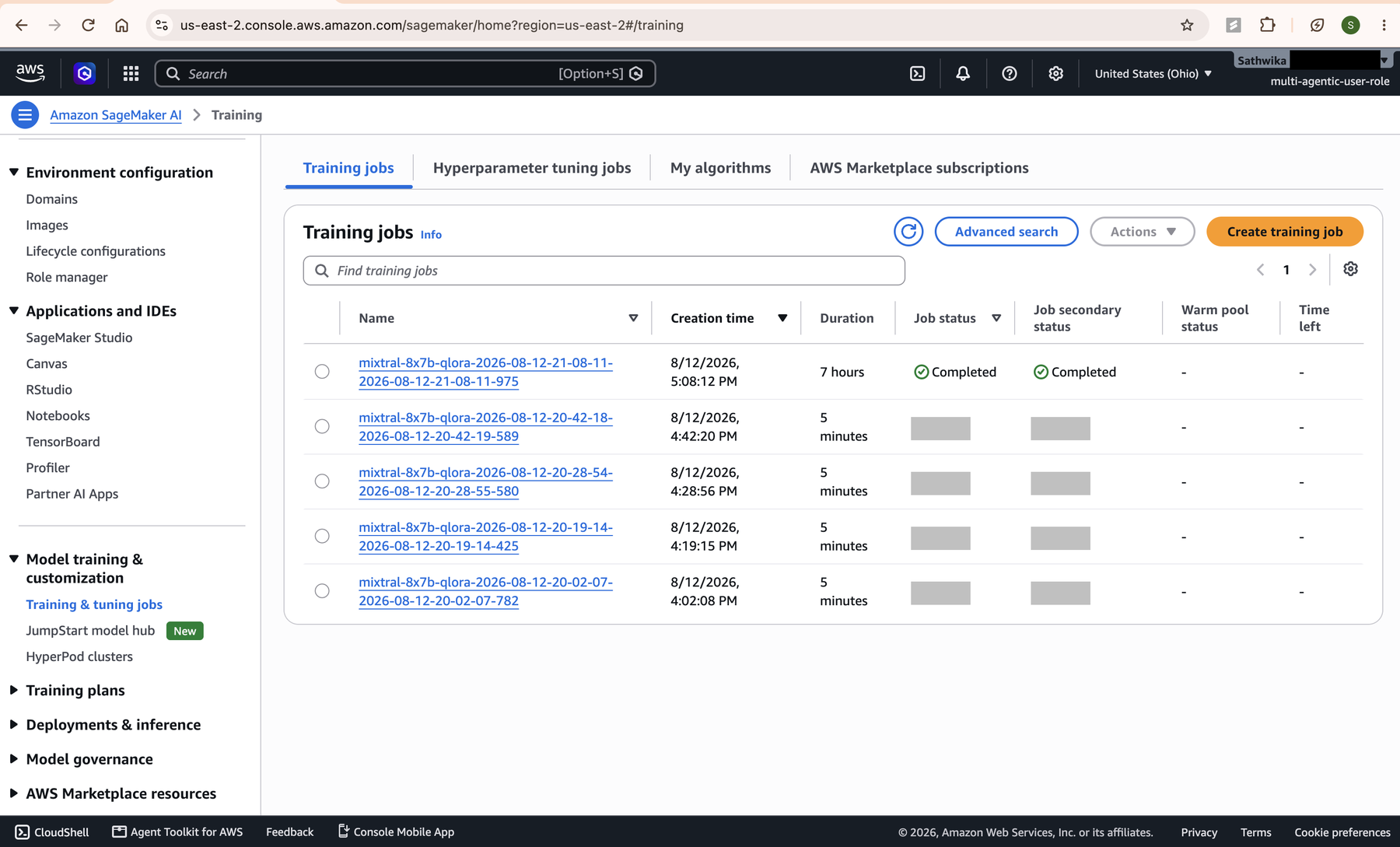Go to next page of jobs
This screenshot has height=847, width=1400.
(1313, 270)
